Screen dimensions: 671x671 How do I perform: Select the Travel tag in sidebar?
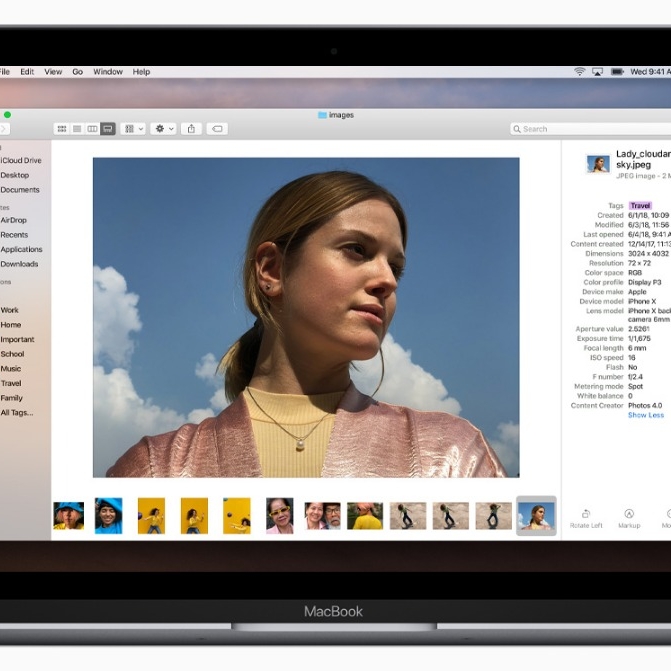11,383
